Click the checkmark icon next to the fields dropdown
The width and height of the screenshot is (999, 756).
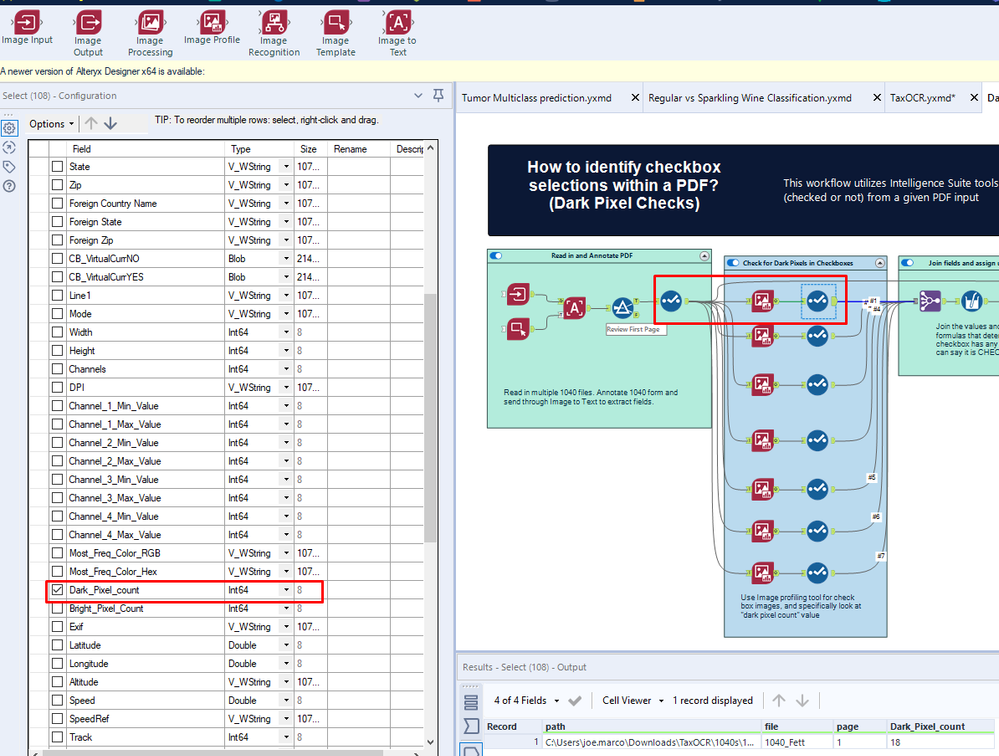click(x=575, y=701)
